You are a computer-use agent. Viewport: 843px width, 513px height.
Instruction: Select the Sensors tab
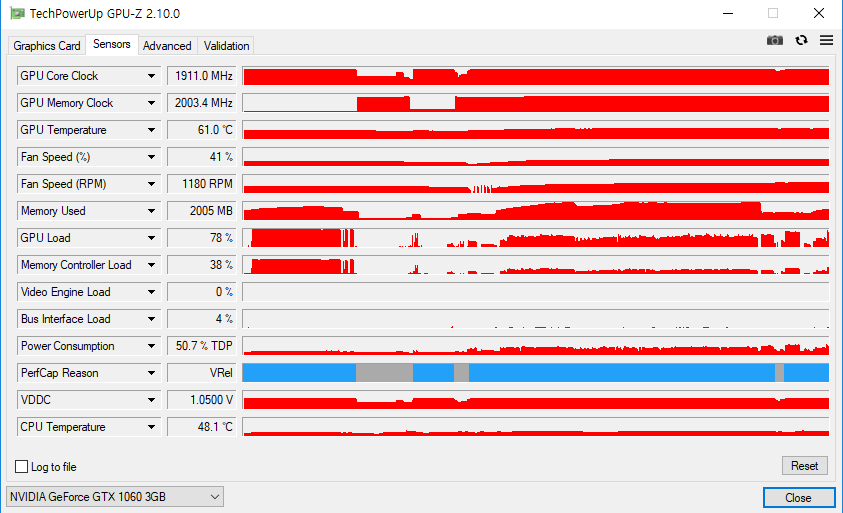[x=112, y=44]
